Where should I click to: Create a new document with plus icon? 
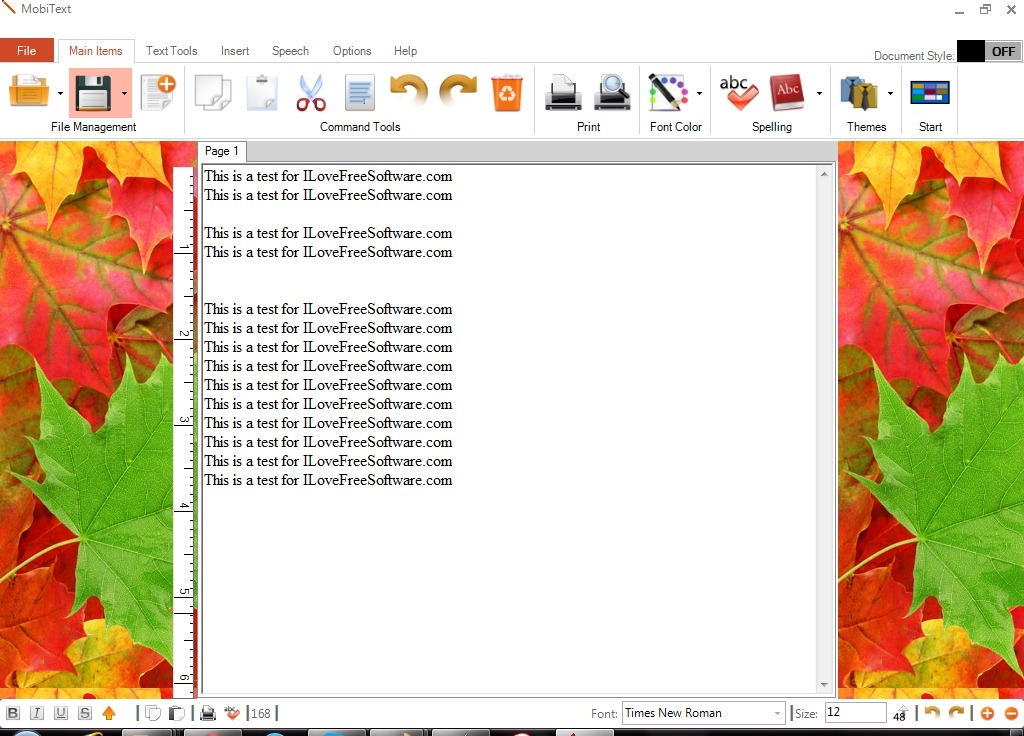pos(158,91)
